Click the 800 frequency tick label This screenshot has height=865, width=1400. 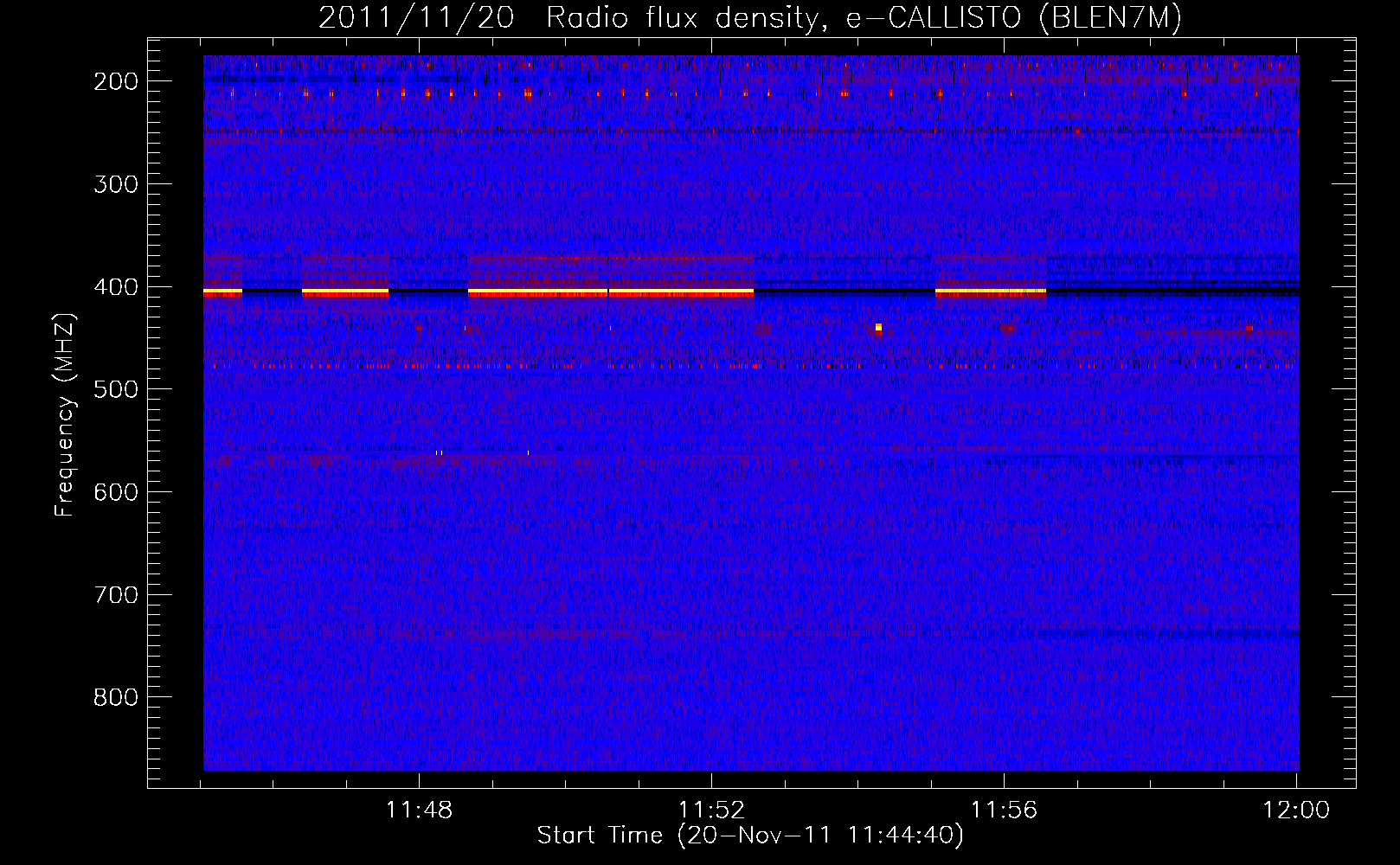pyautogui.click(x=116, y=697)
